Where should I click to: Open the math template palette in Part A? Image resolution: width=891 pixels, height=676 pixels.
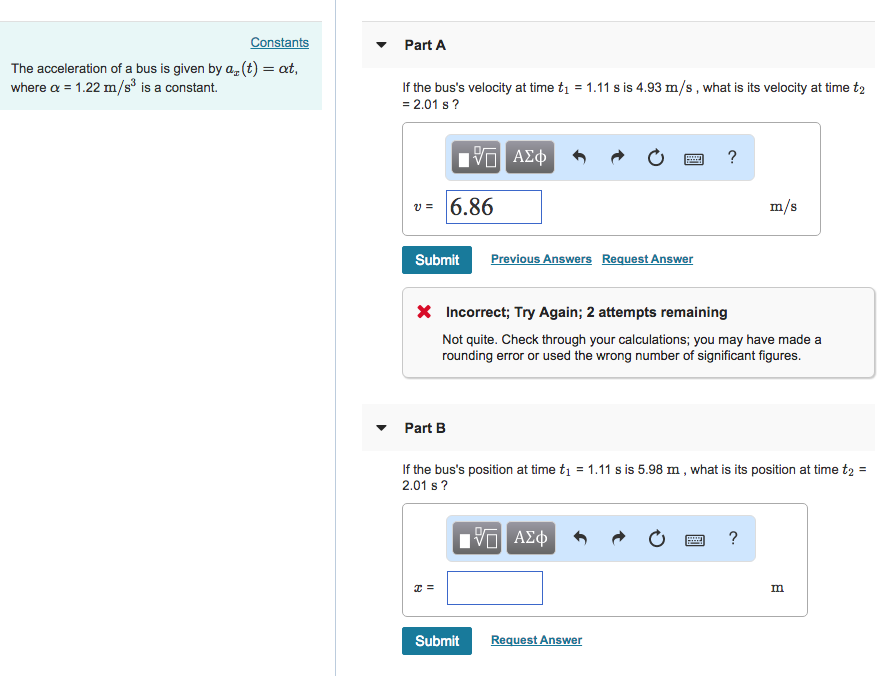point(475,157)
